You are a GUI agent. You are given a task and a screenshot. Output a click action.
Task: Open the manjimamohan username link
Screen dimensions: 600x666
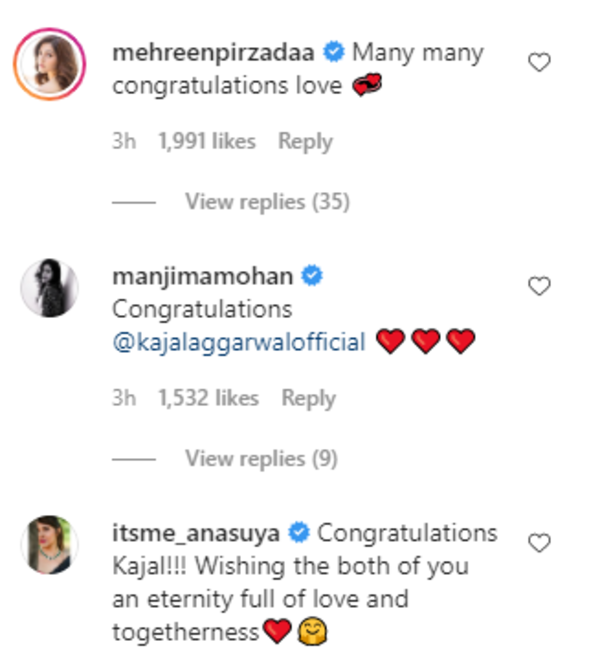203,277
